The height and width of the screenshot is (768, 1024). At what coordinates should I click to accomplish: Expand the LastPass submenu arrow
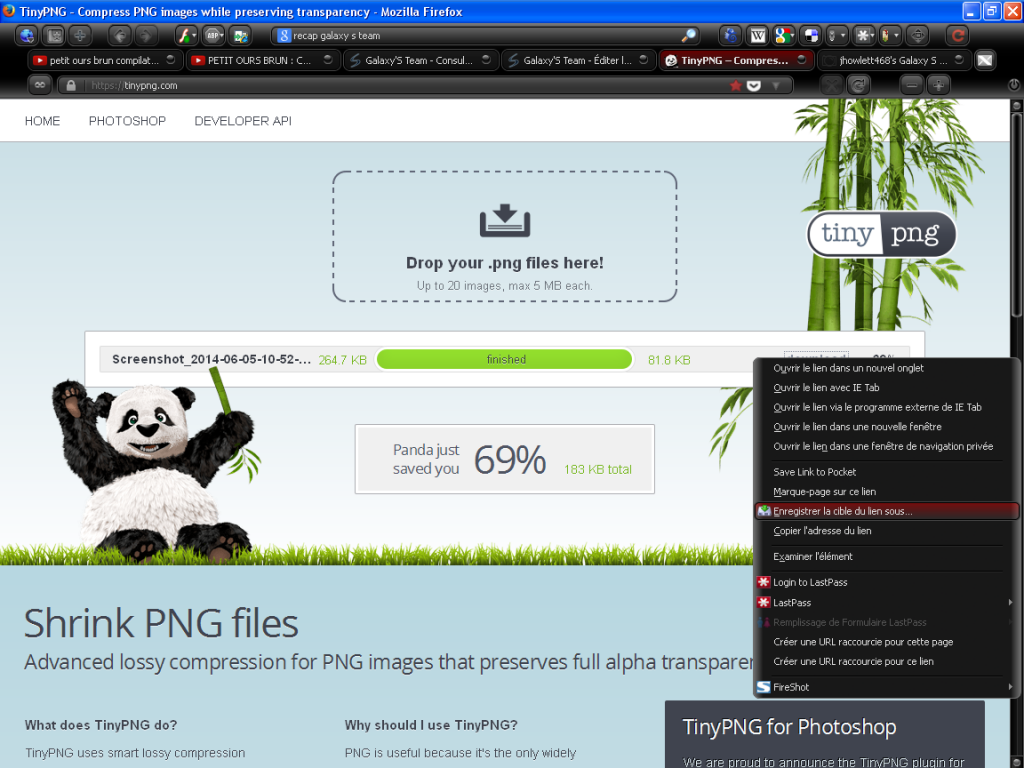[x=1010, y=602]
